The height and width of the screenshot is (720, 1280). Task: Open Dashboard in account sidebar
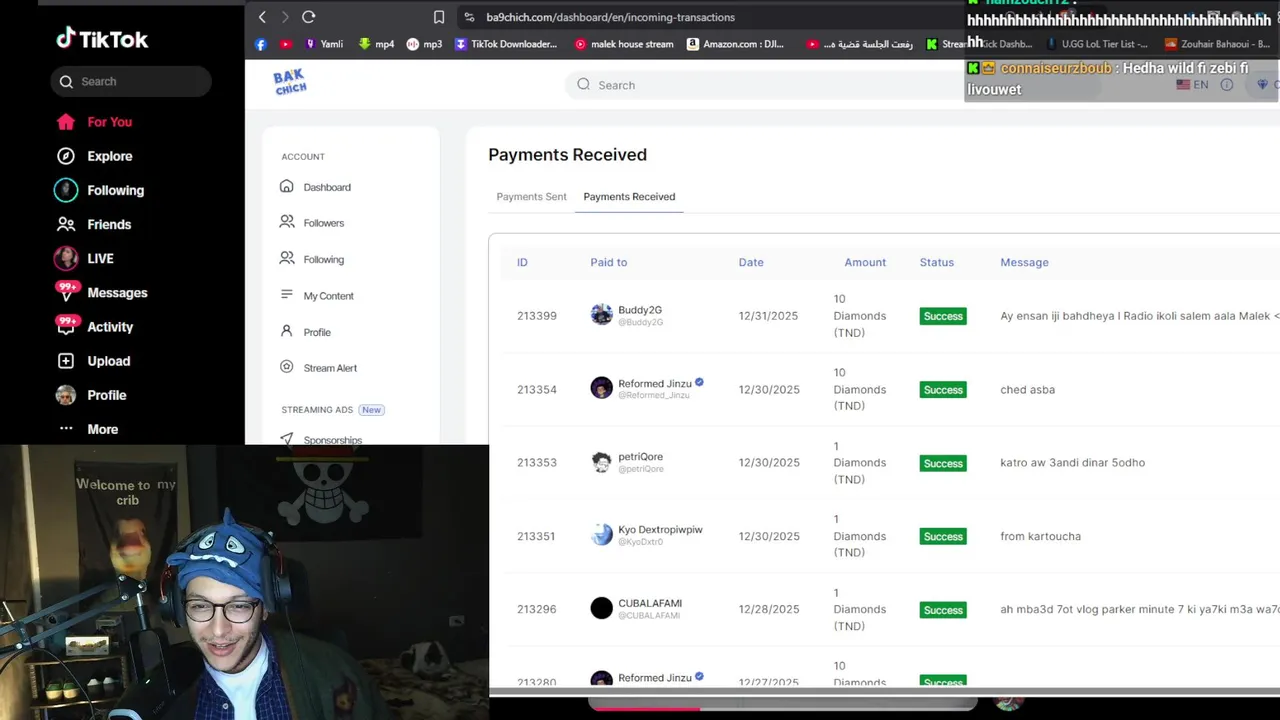point(315,187)
